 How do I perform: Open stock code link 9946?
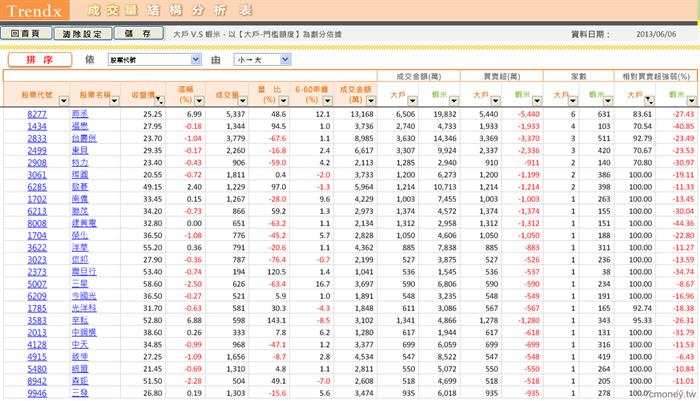pyautogui.click(x=37, y=393)
